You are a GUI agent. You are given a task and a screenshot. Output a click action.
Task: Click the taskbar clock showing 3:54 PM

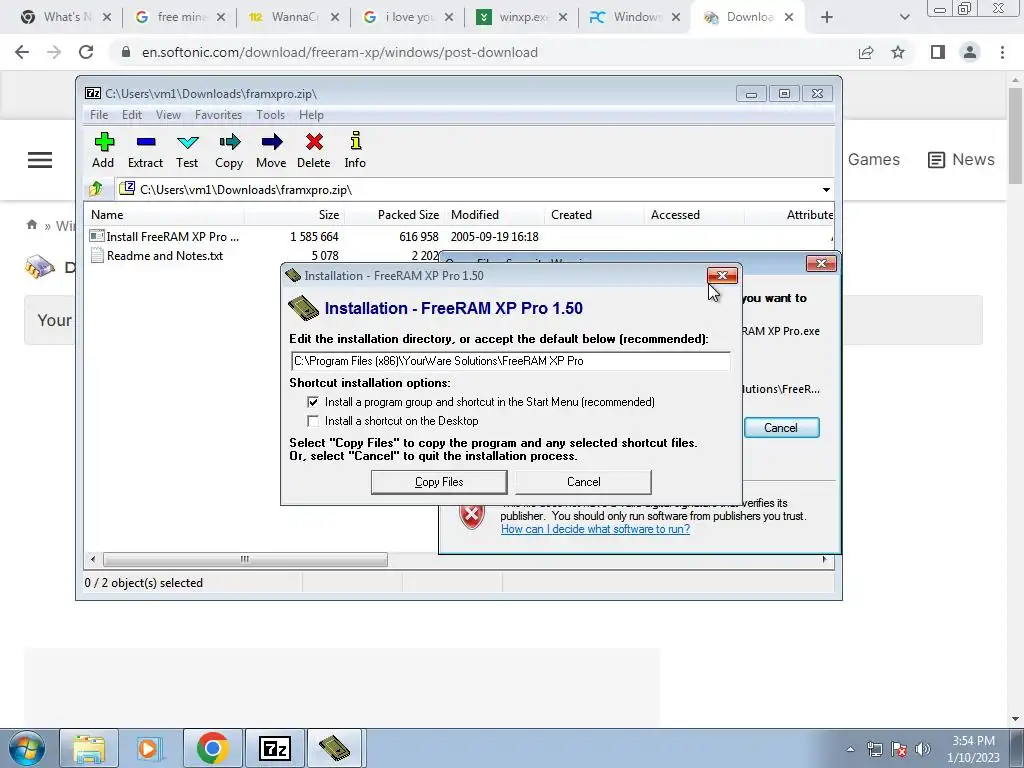[x=973, y=749]
